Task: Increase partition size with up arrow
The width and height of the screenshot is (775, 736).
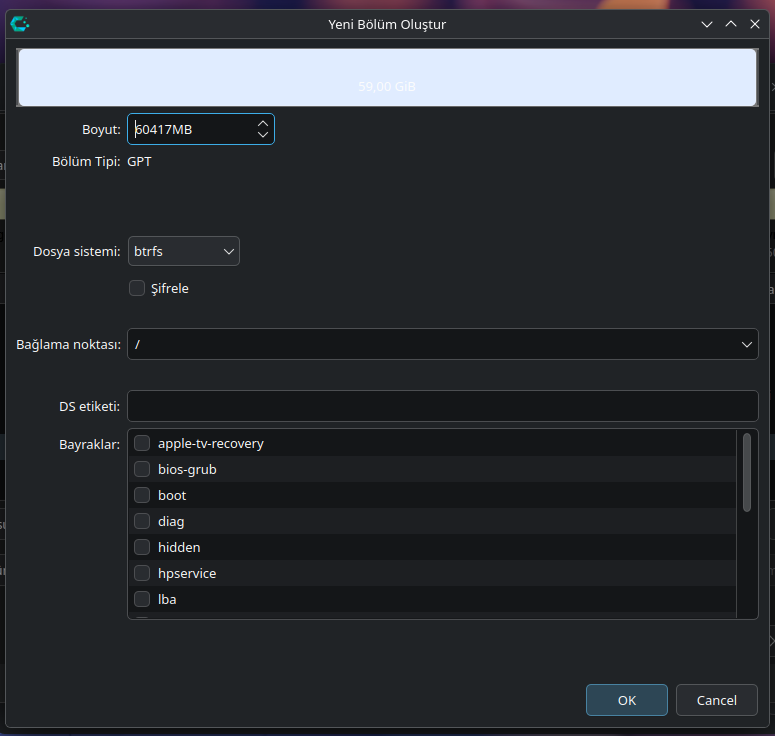Action: pyautogui.click(x=263, y=124)
